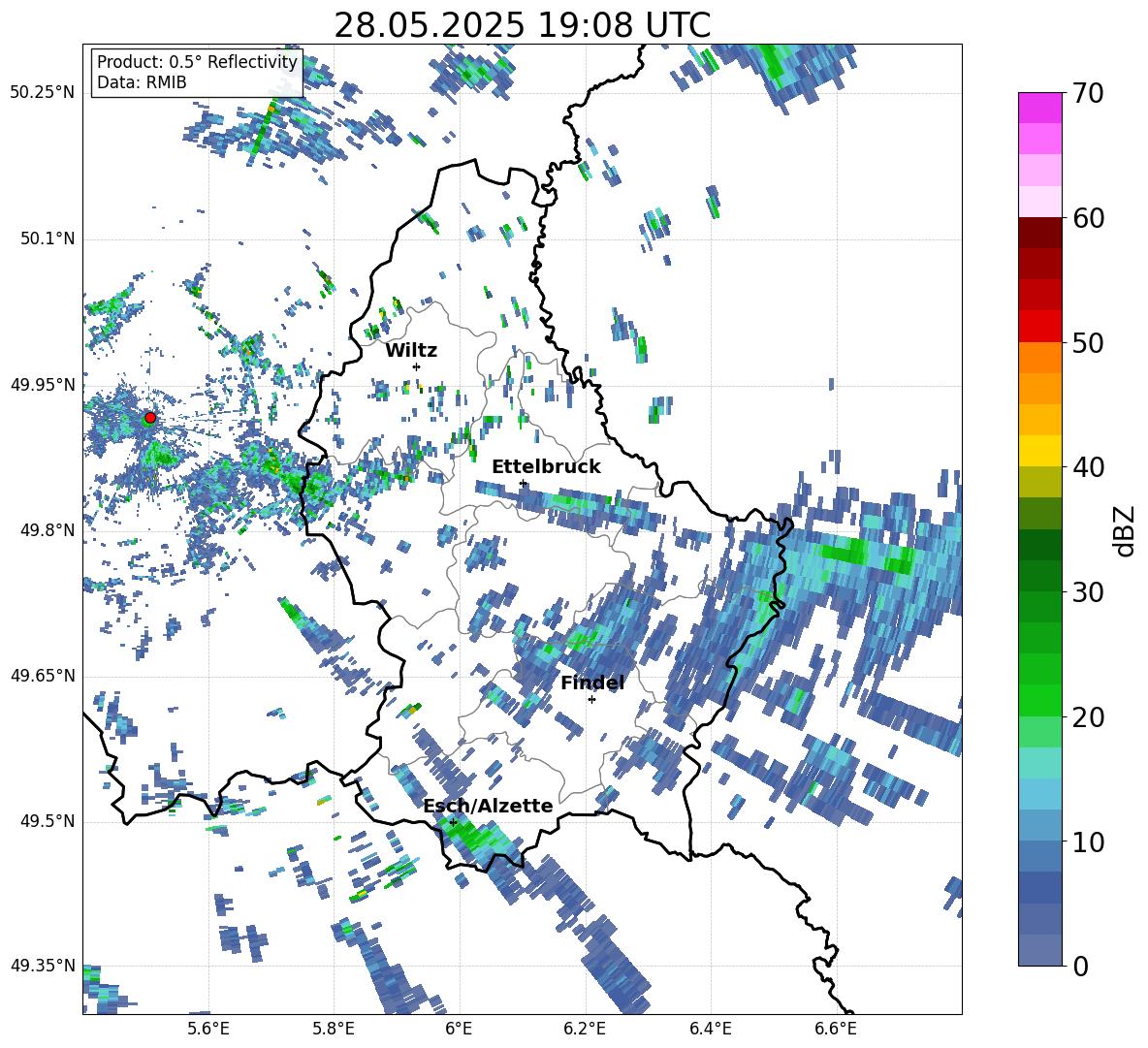
Task: Click the red radar location marker
Action: pyautogui.click(x=150, y=418)
